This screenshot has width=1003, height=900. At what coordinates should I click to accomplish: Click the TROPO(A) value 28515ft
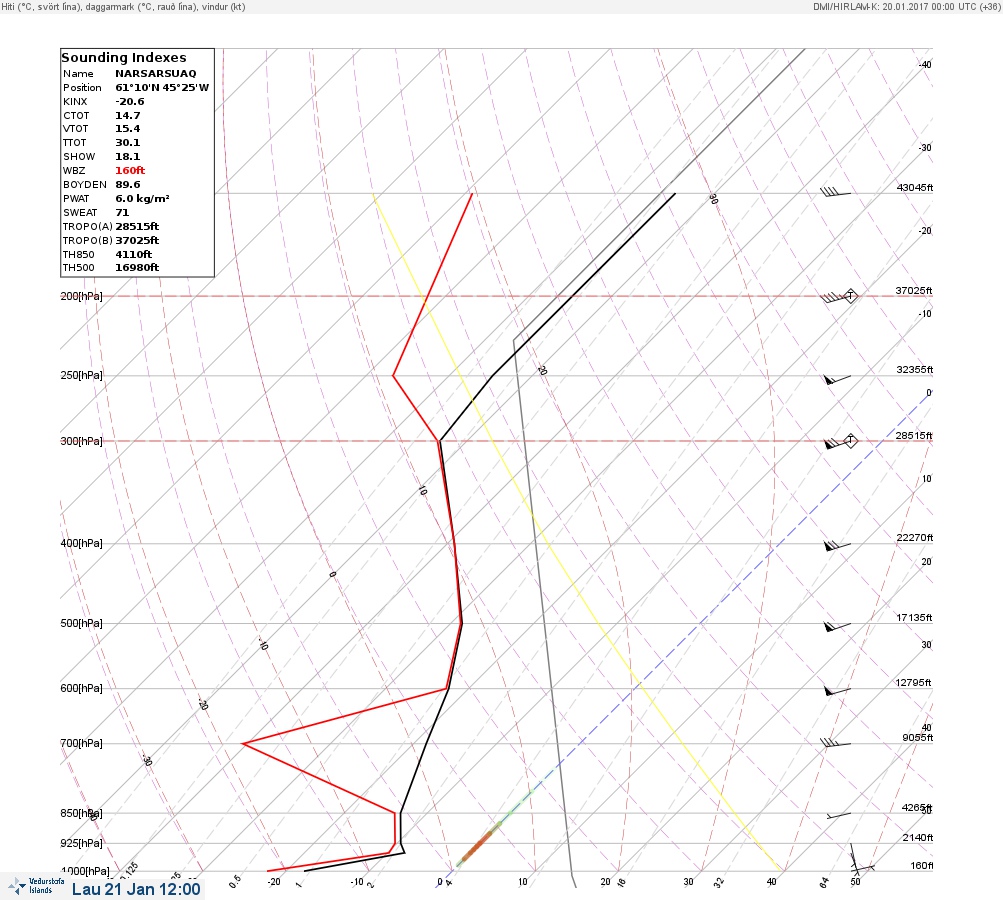click(x=137, y=227)
